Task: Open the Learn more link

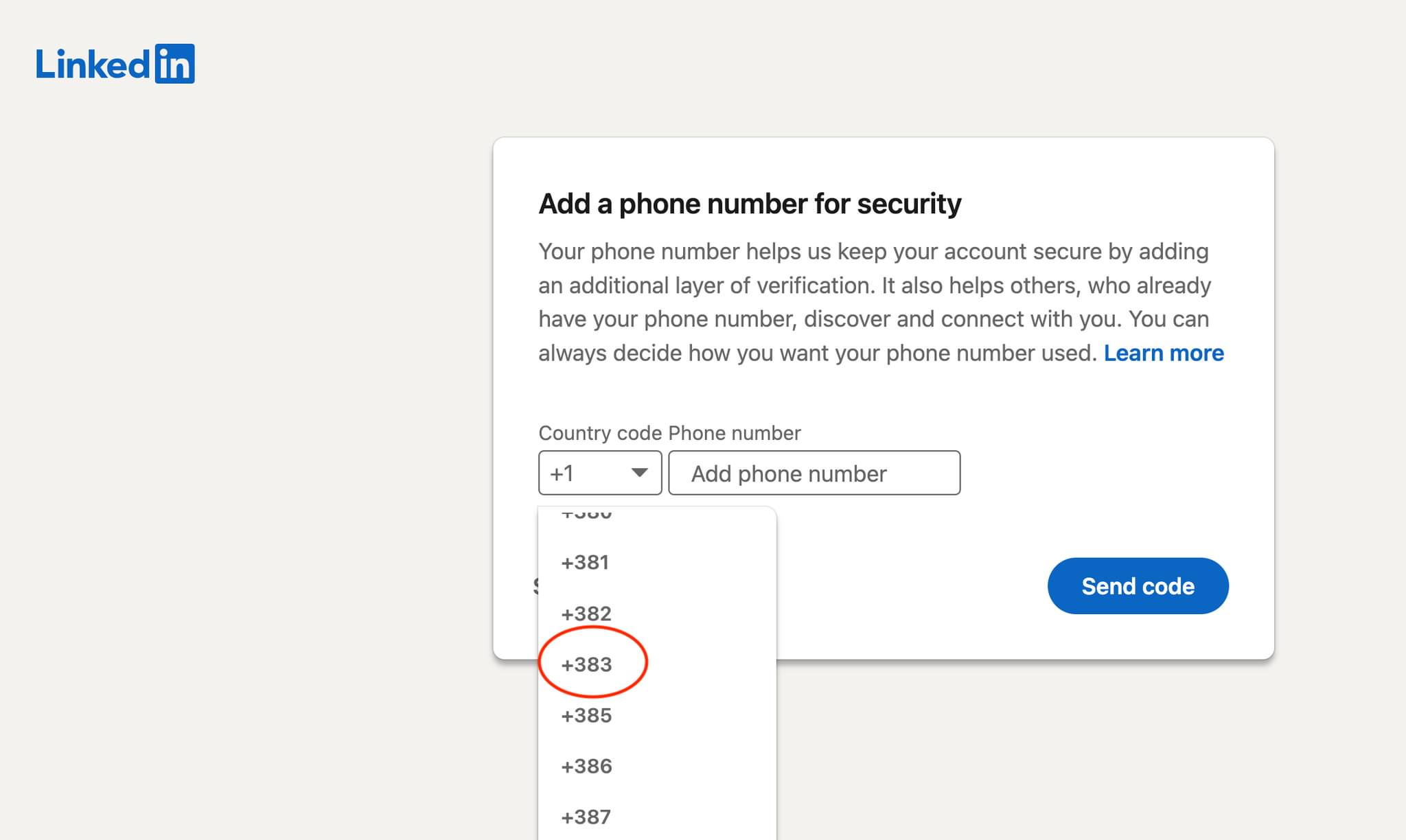Action: point(1164,353)
